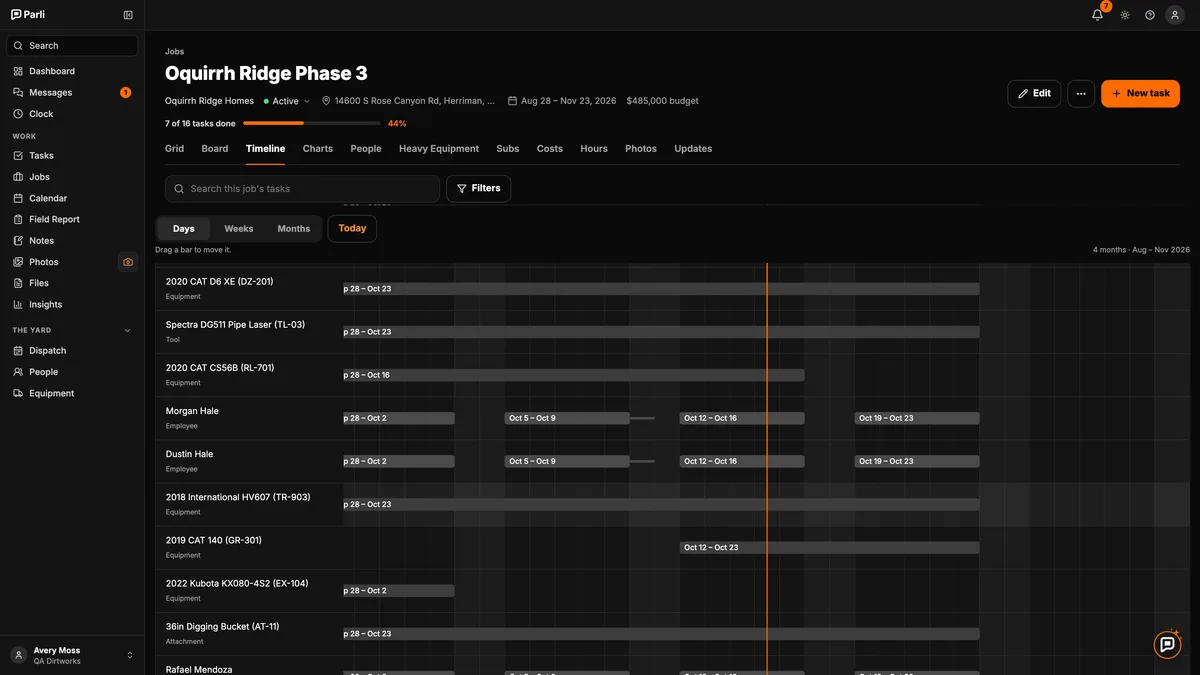This screenshot has height=675, width=1200.
Task: Create a New task
Action: coord(1140,93)
